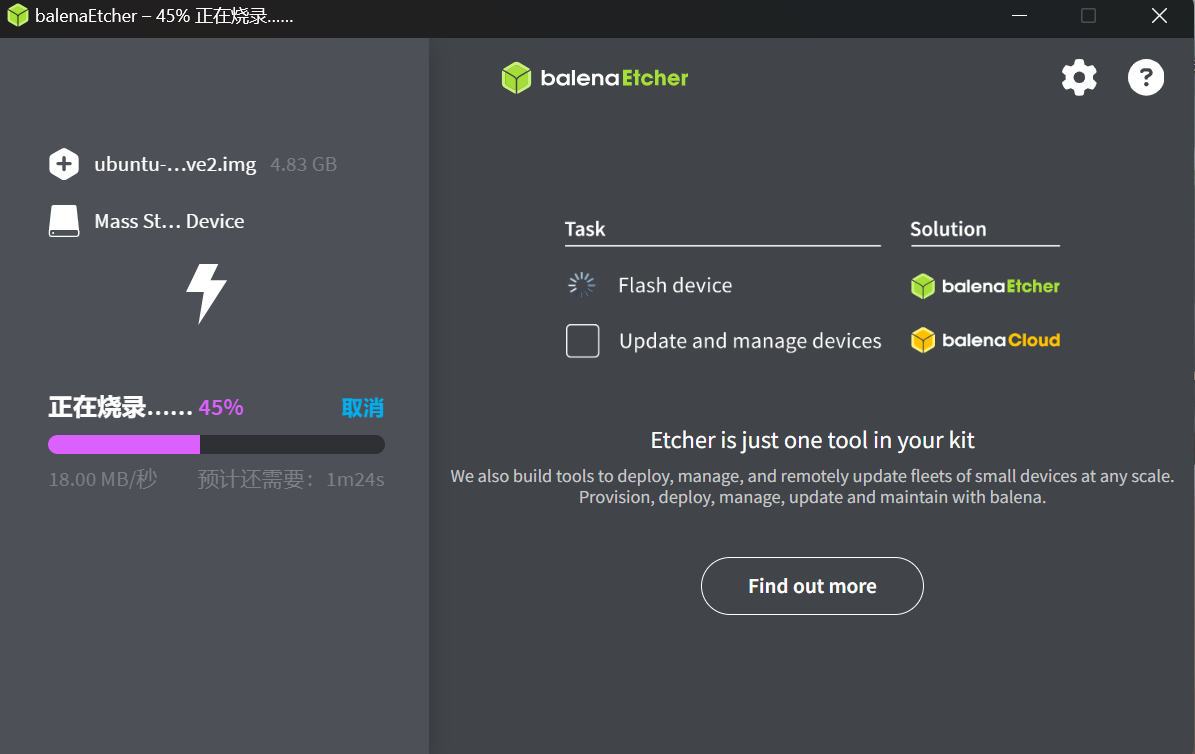The width and height of the screenshot is (1195, 754).
Task: Click the Mass St... Device label
Action: tap(169, 221)
